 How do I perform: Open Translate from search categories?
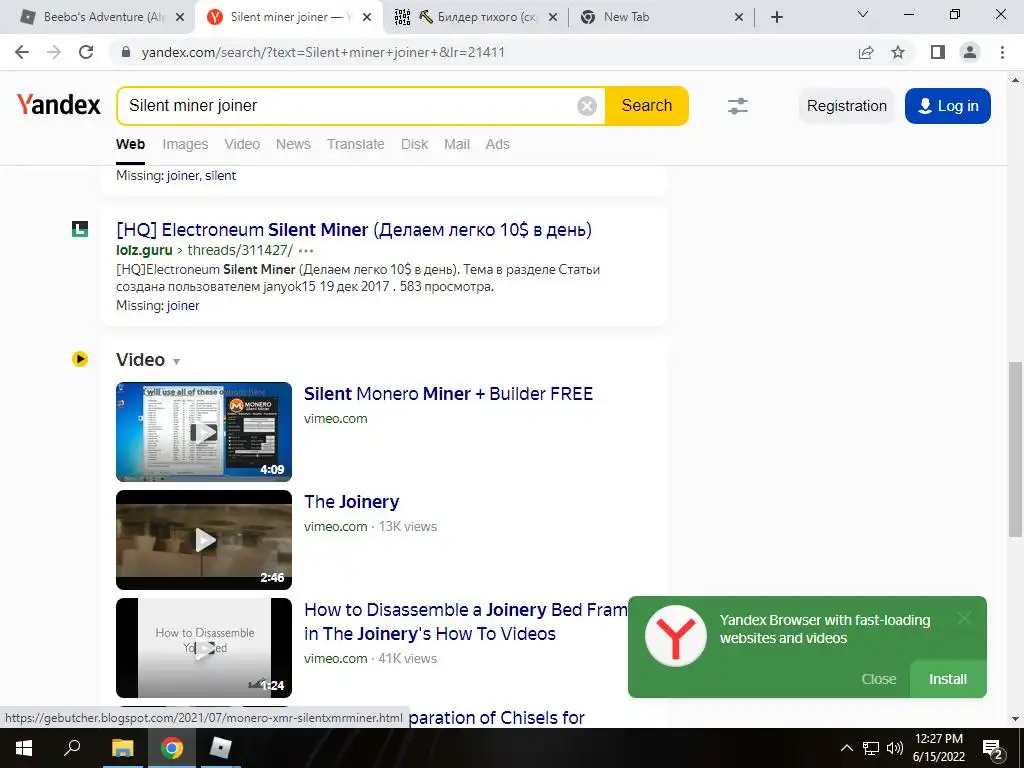(x=355, y=144)
